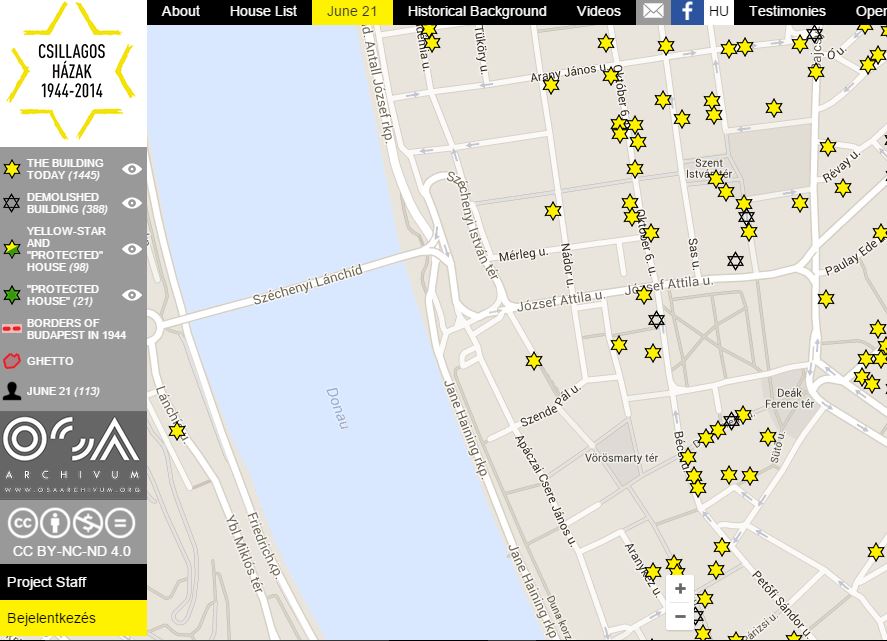Click the June 21 person silhouette icon
Screen dimensions: 887x641
coord(12,391)
